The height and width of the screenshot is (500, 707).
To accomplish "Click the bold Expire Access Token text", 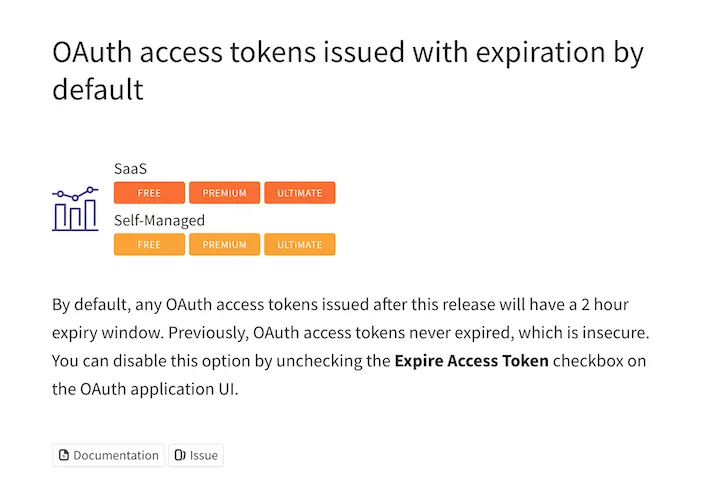I will [472, 361].
